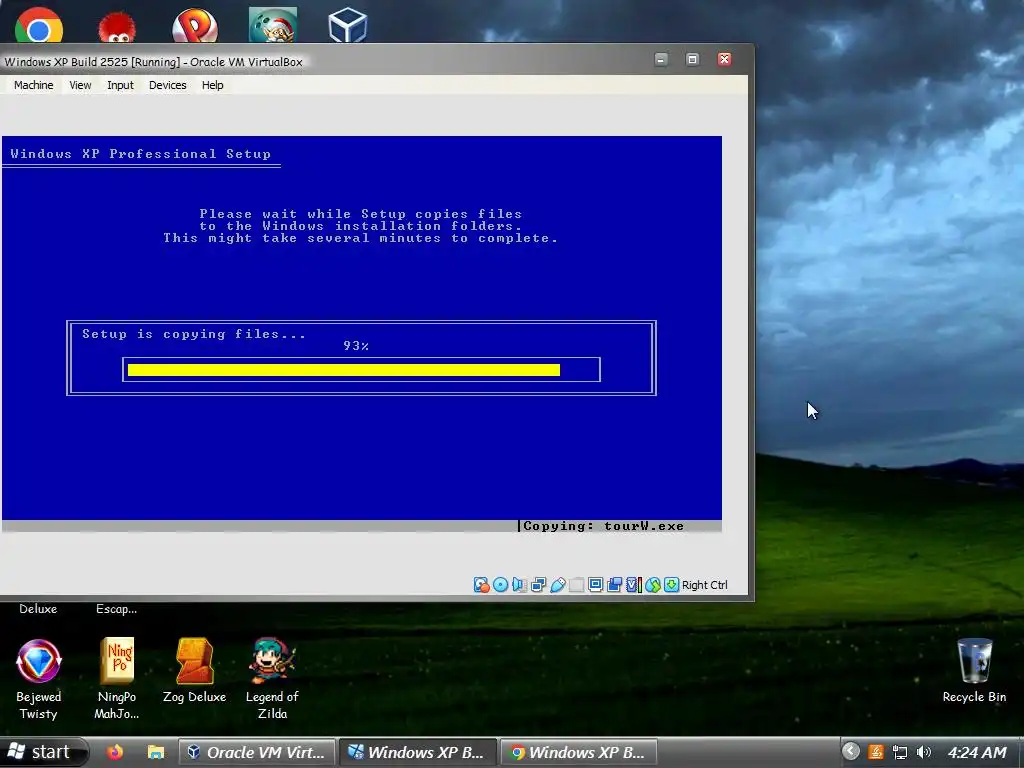Click the yellow setup progress bar
This screenshot has height=768, width=1024.
[x=344, y=370]
